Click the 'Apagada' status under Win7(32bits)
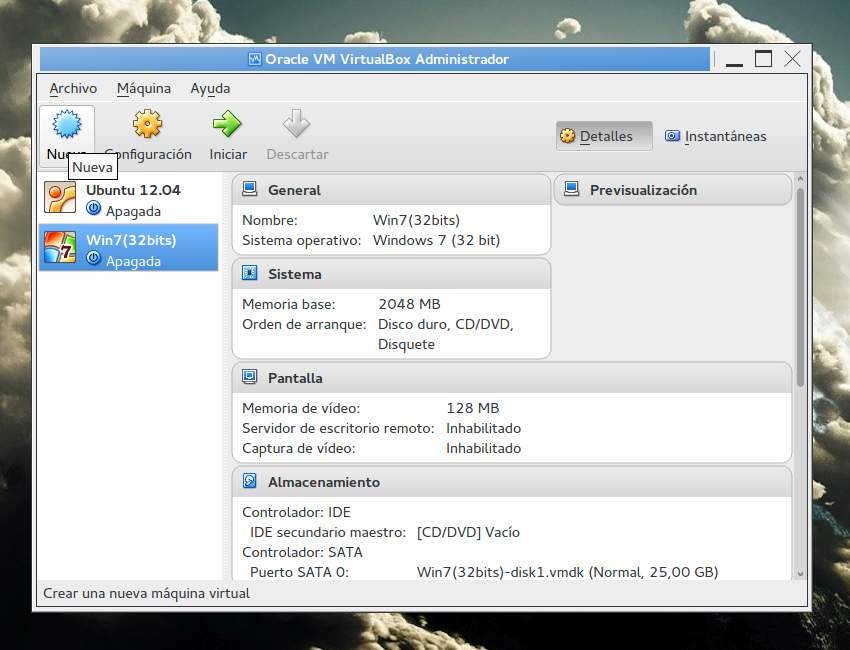 (133, 261)
